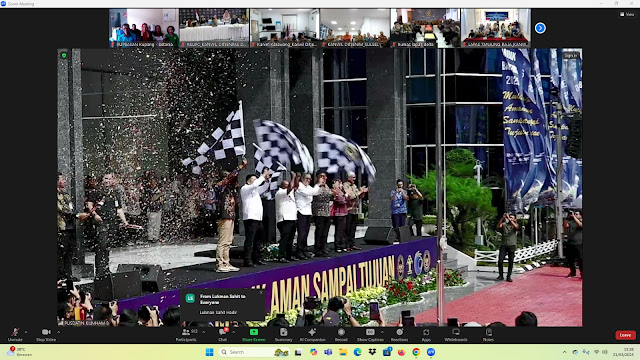
Task: Open Copilot from taskbar
Action: [313, 352]
